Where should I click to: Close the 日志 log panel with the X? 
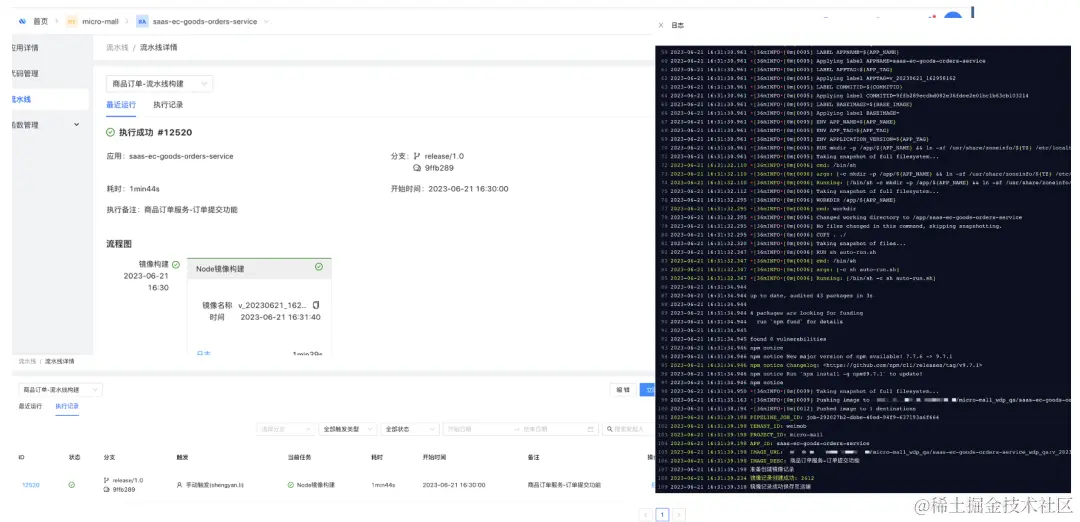coord(661,25)
